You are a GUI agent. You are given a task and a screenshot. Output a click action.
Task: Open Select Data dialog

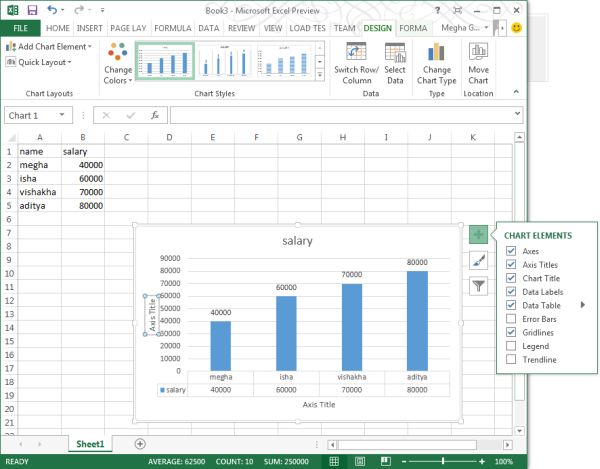tap(395, 64)
